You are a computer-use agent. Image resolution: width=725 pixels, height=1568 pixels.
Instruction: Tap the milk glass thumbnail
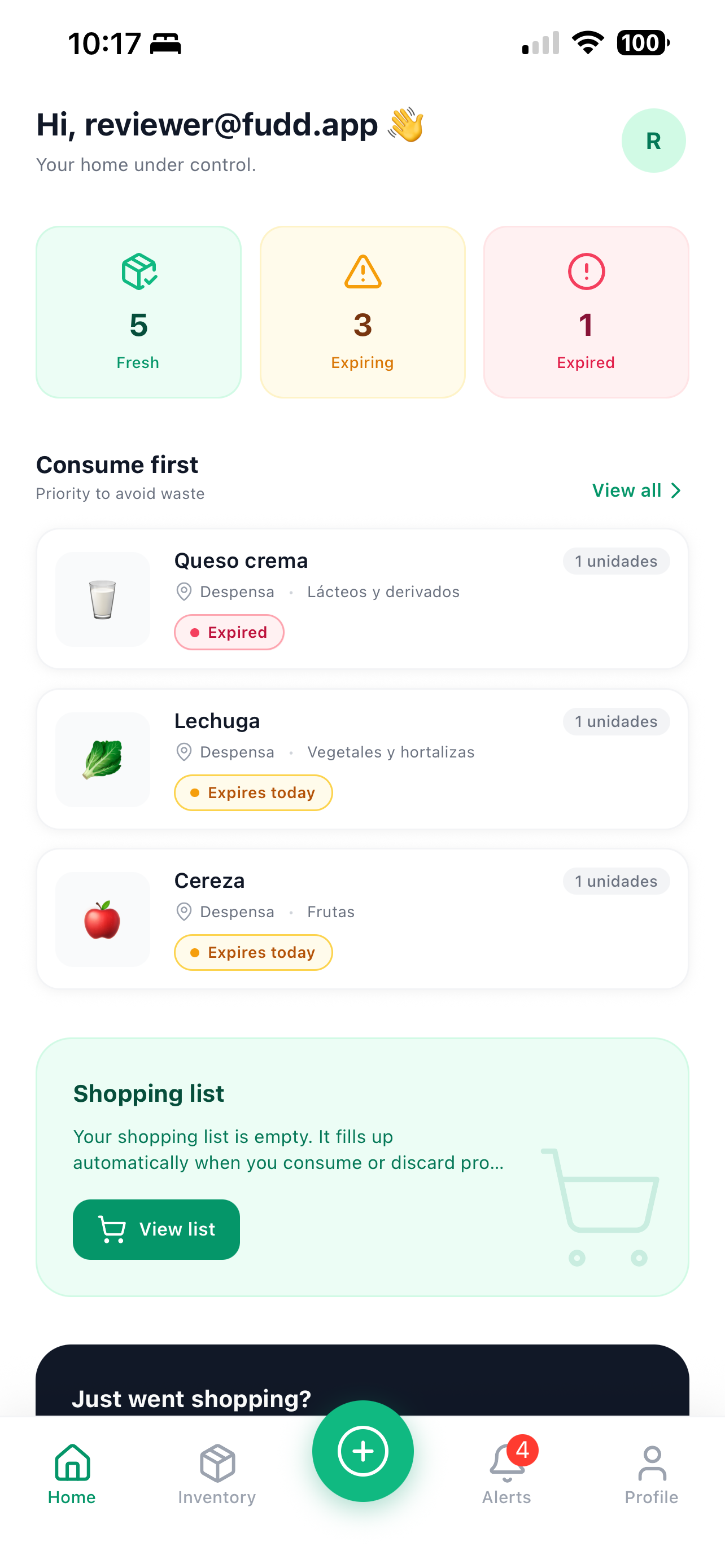(103, 599)
